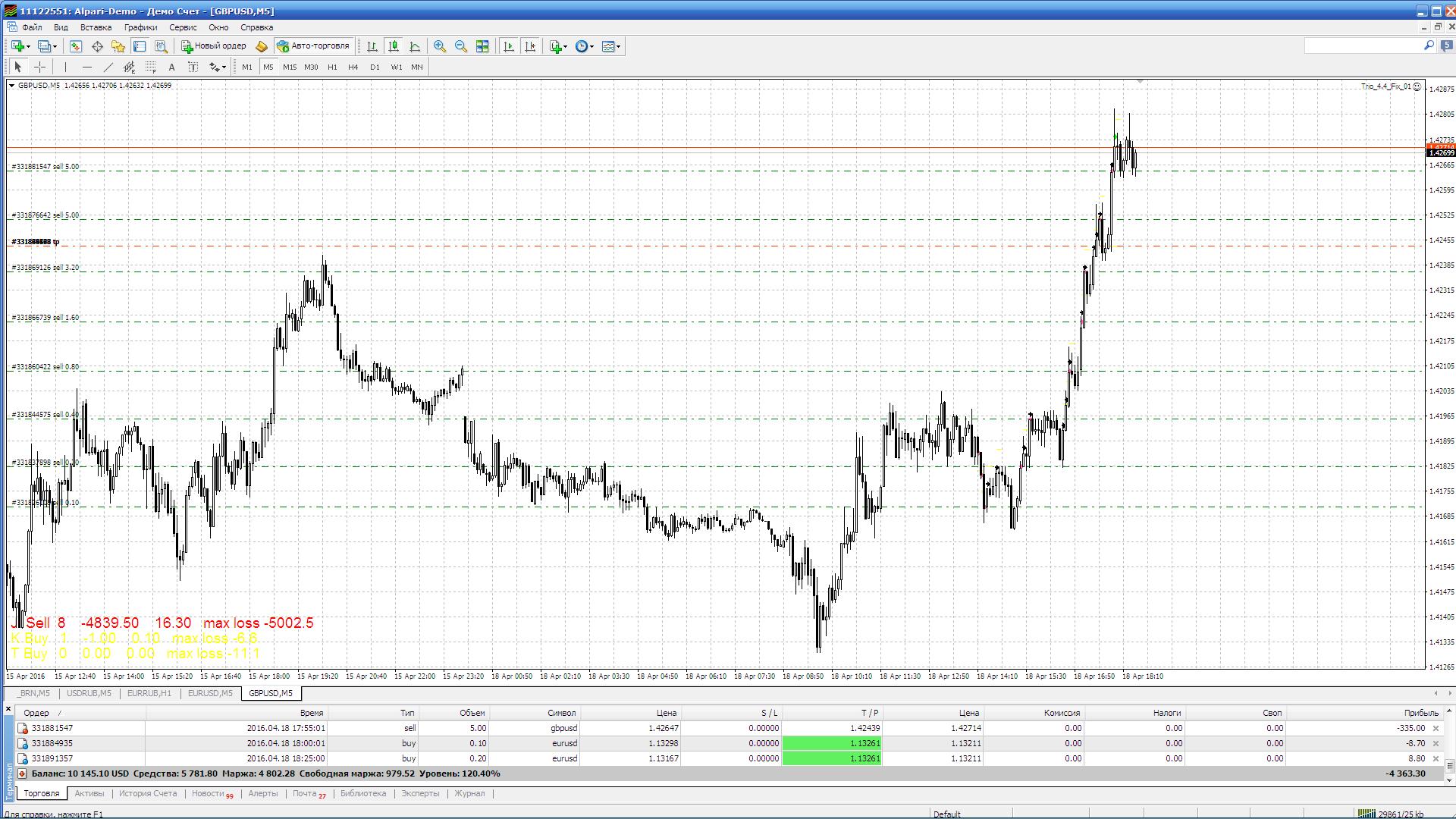Open the Navigator folder-star icon
This screenshot has width=1456, height=819.
118,46
